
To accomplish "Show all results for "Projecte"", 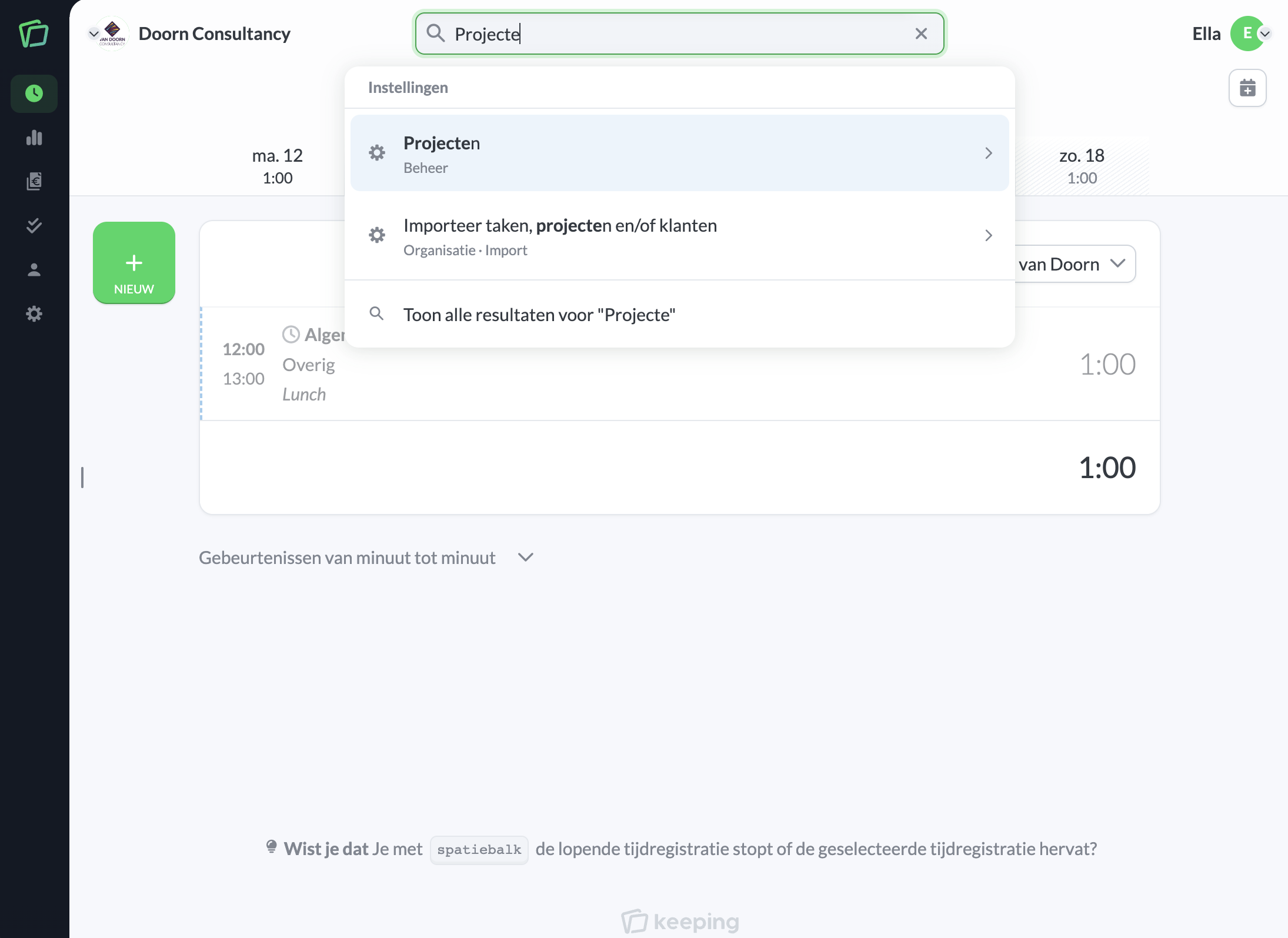I will click(679, 315).
